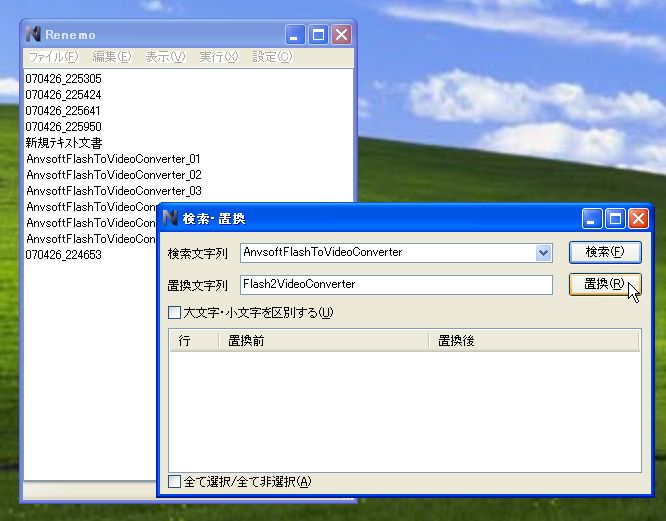Select line AnvsoftFlashToVideoConverter_02
The width and height of the screenshot is (666, 521).
(x=114, y=175)
